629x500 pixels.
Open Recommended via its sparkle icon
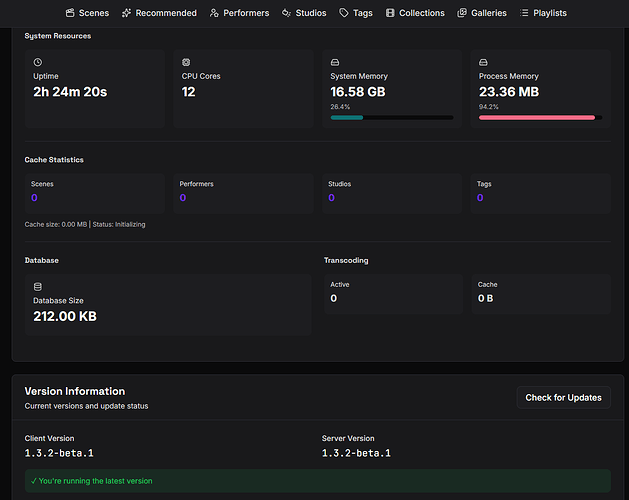127,13
